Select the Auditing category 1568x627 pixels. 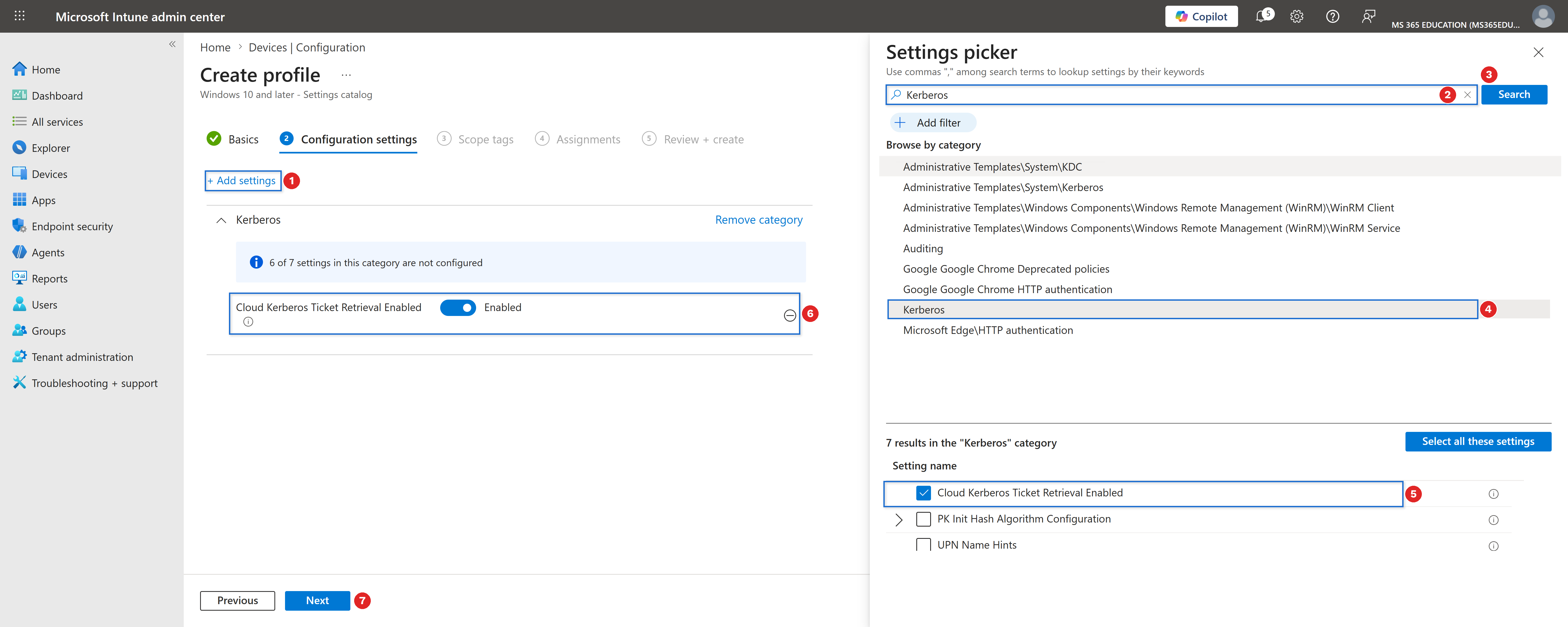click(x=923, y=248)
